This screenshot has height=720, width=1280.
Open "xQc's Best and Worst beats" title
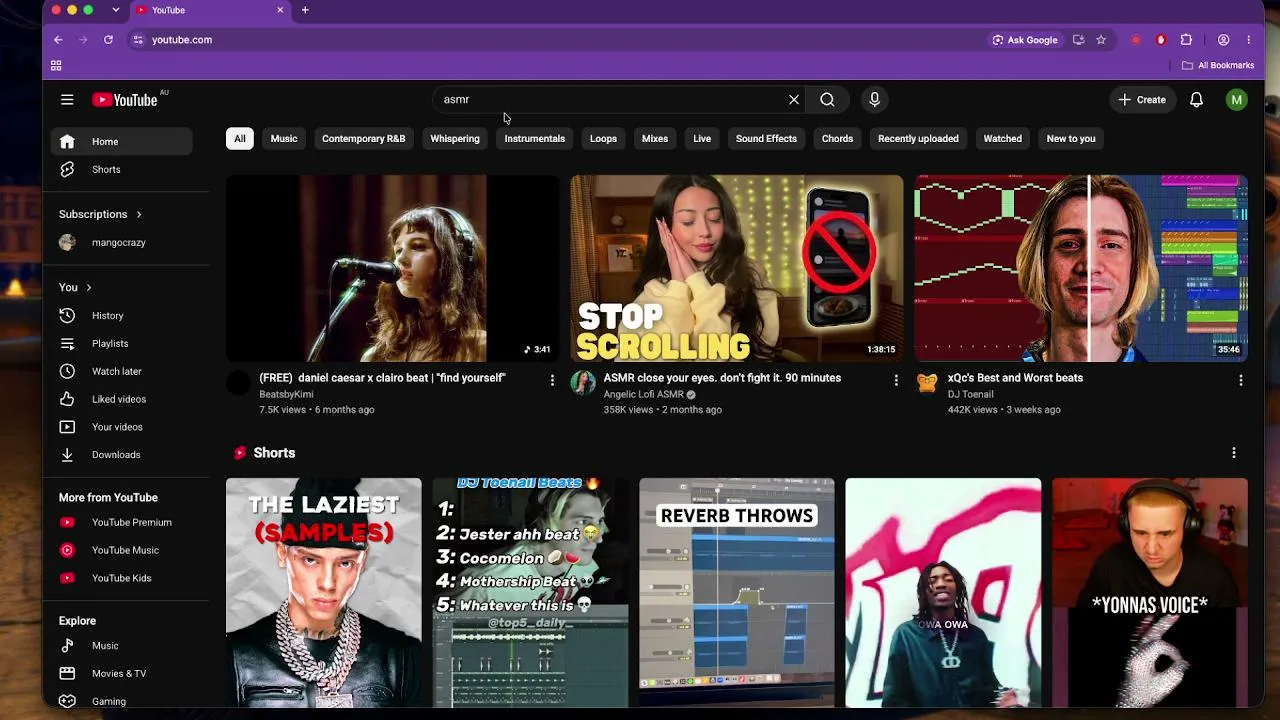(x=1015, y=378)
